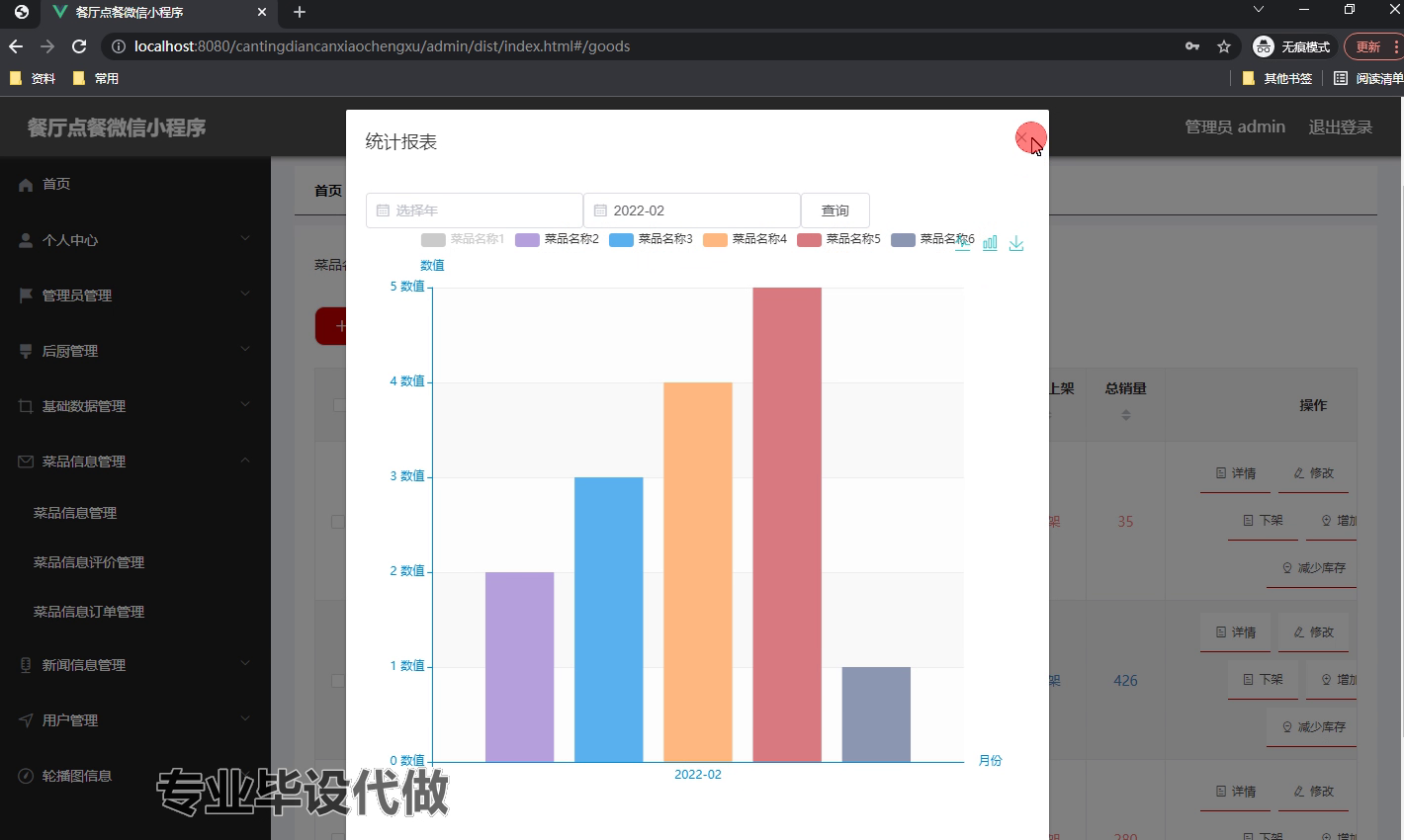
Task: Select the red bar for 菜品名称5
Action: click(787, 525)
